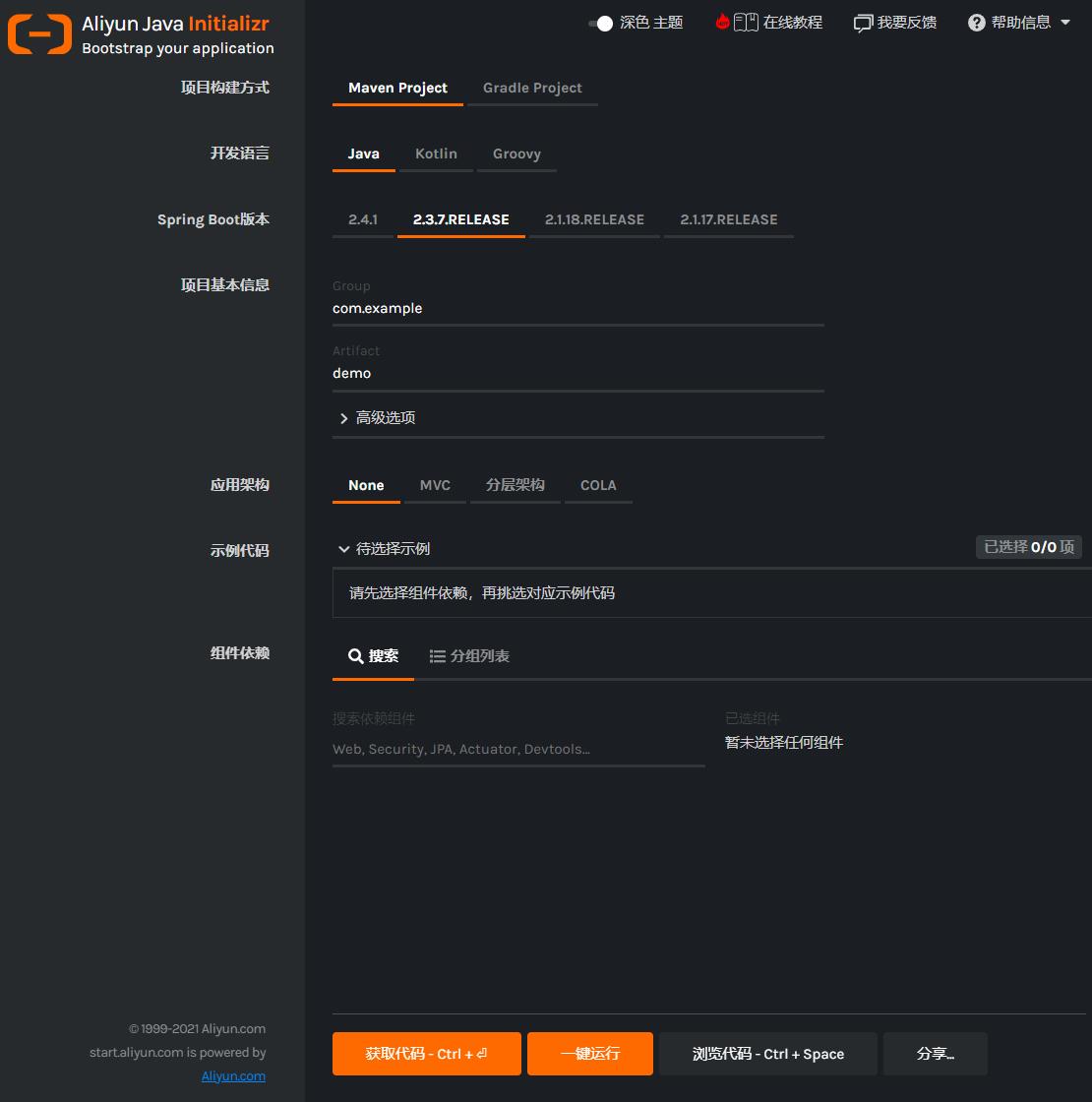Viewport: 1092px width, 1102px height.
Task: Select MVC application architecture
Action: pyautogui.click(x=435, y=486)
